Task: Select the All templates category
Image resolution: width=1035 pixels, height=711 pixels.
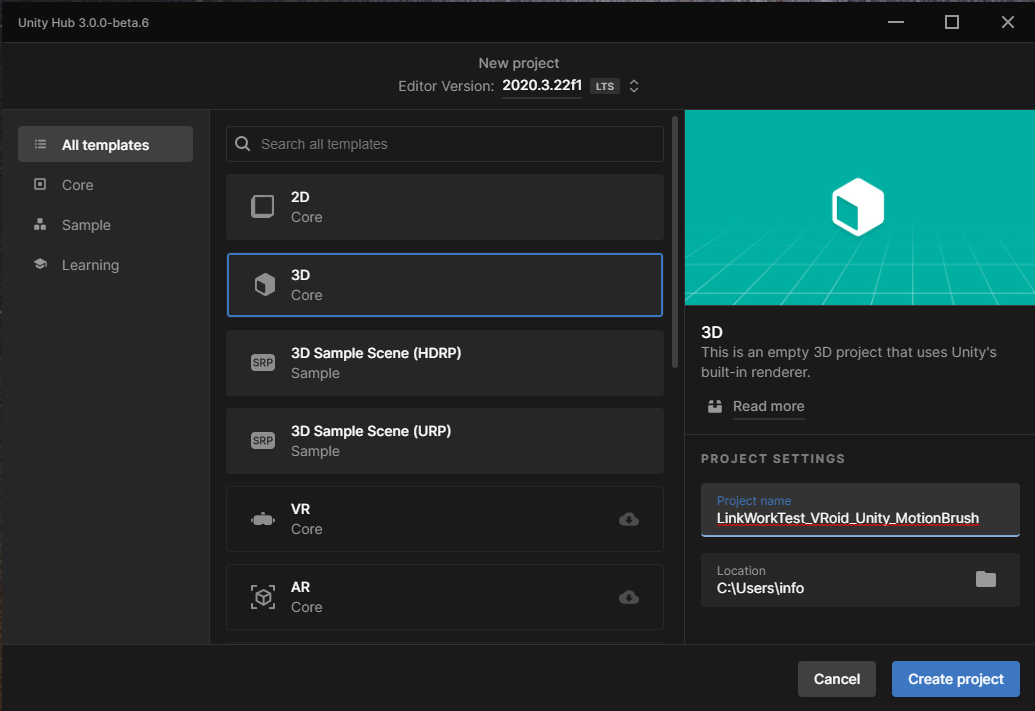Action: tap(105, 145)
